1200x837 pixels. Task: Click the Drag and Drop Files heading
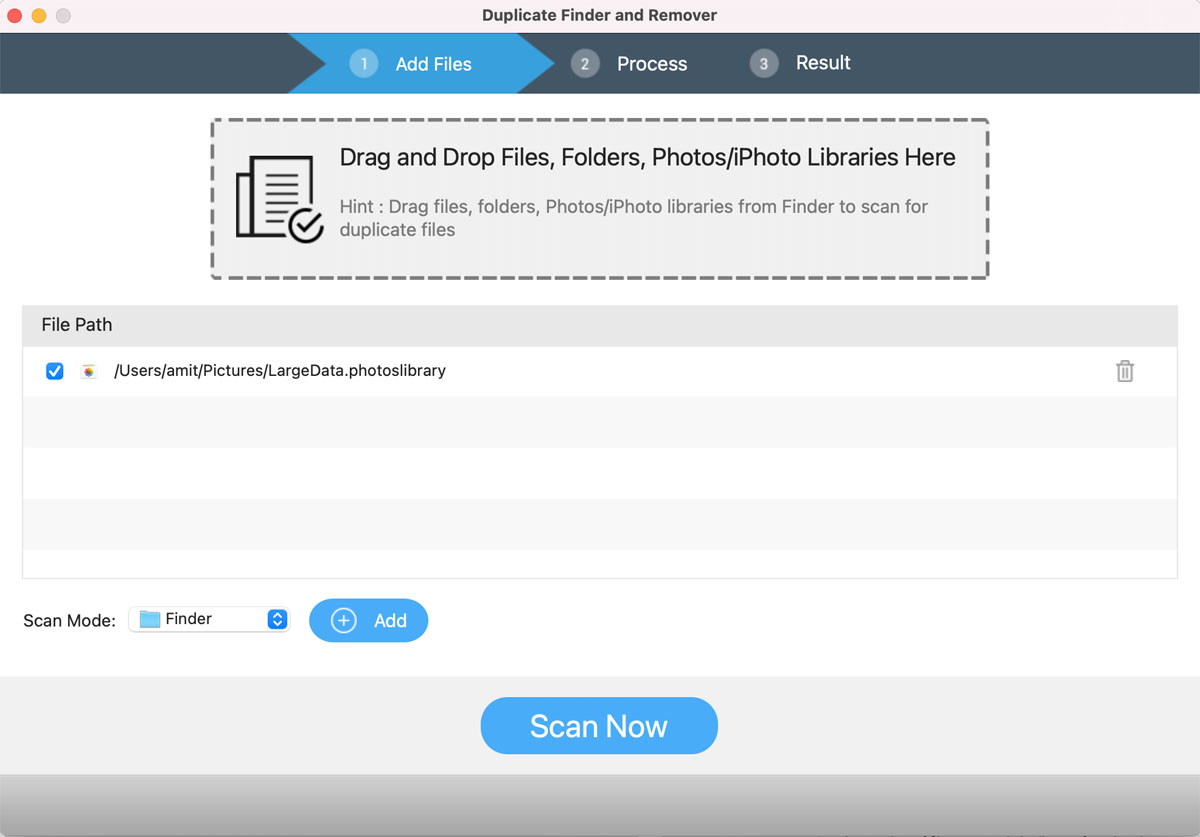tap(647, 158)
